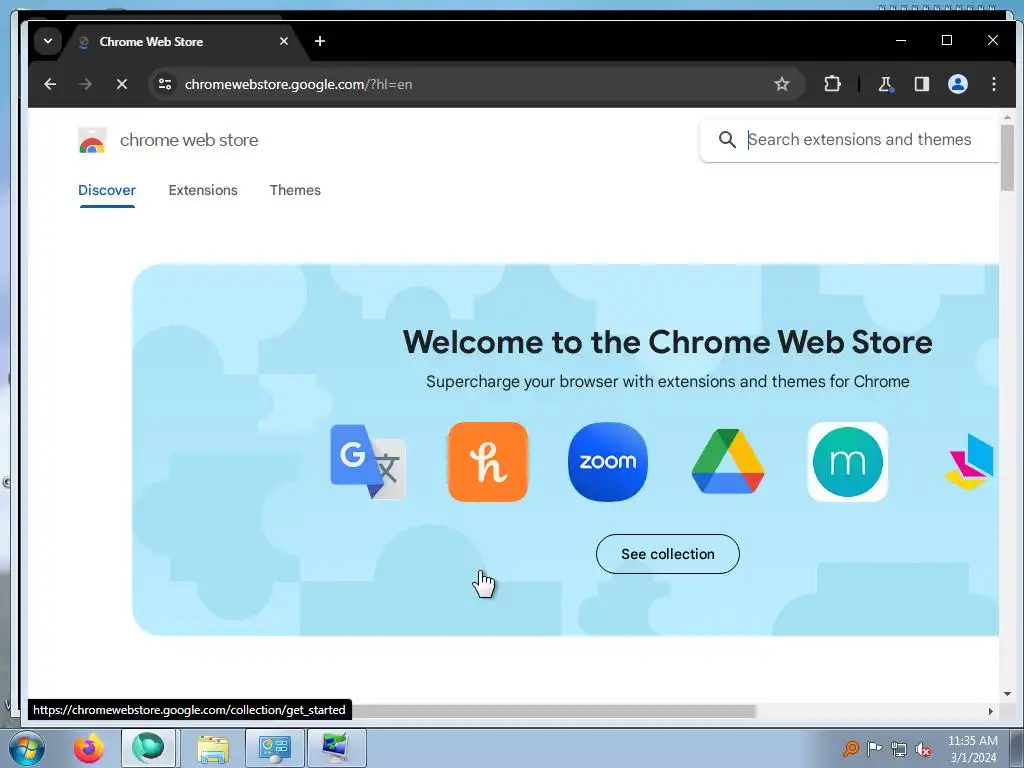Click the orange magnifier tray icon
The width and height of the screenshot is (1024, 768).
(850, 749)
